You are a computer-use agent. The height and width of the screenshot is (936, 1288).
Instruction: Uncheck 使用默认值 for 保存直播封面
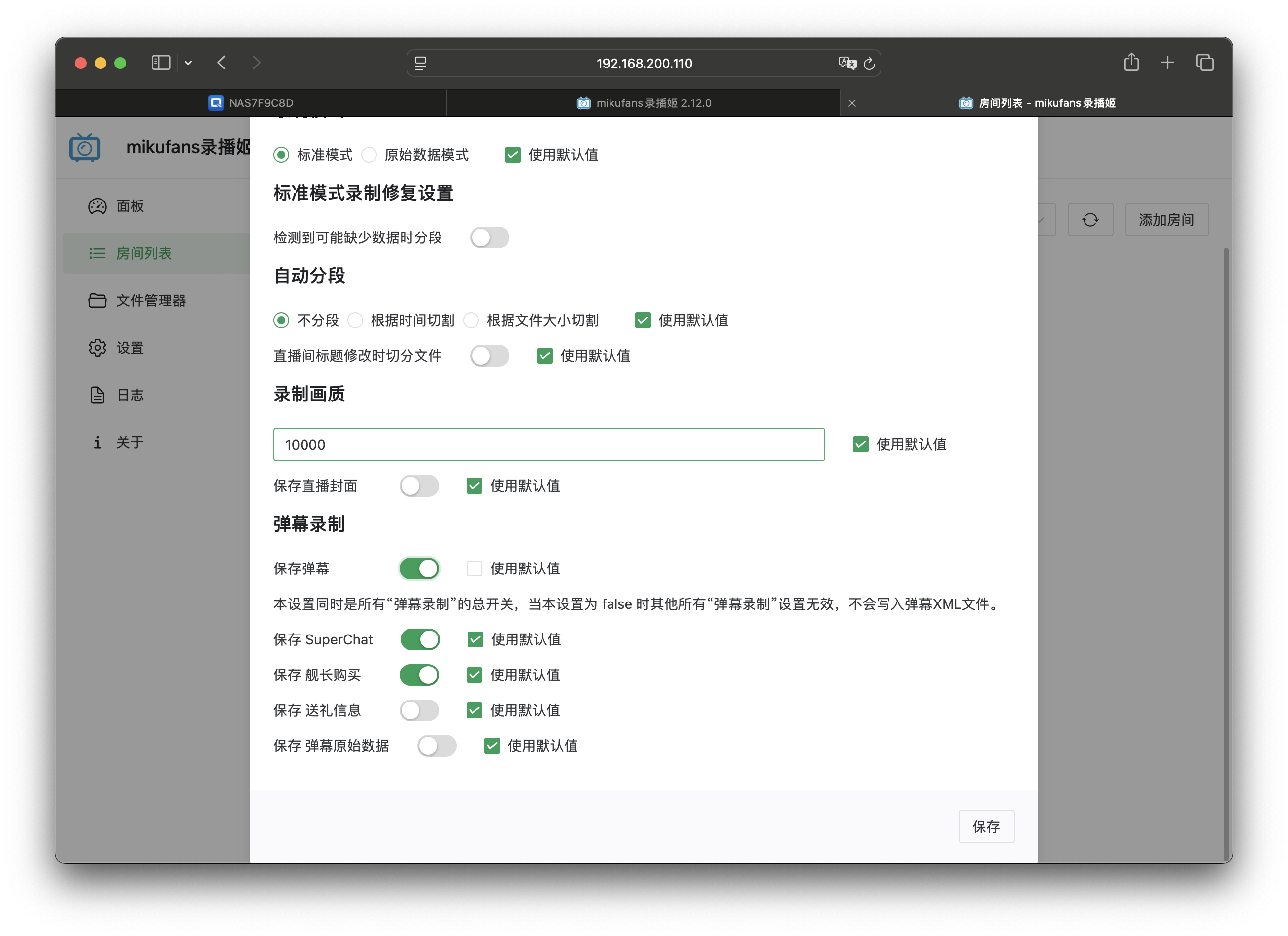(474, 486)
